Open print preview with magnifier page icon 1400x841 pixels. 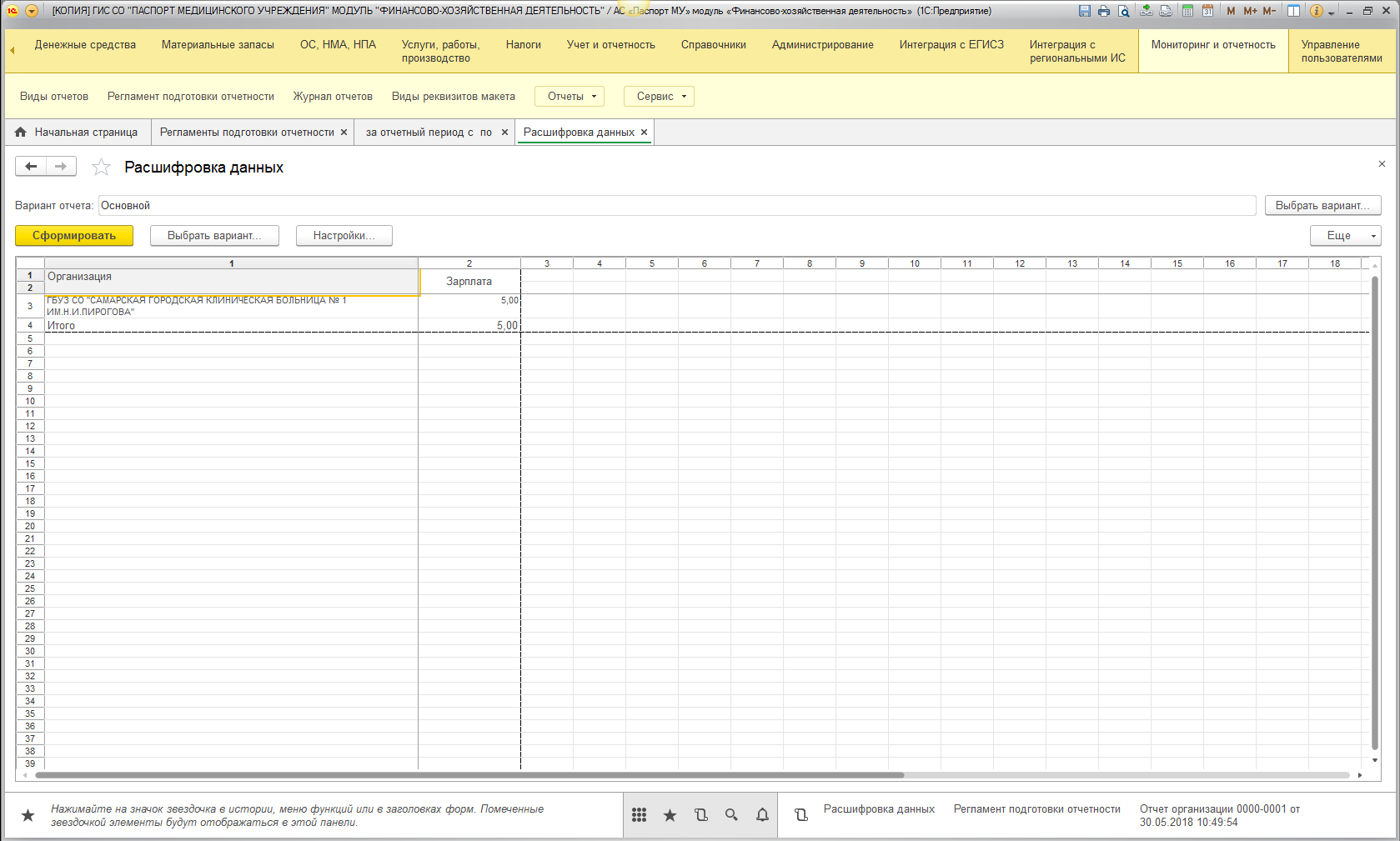pyautogui.click(x=1124, y=11)
